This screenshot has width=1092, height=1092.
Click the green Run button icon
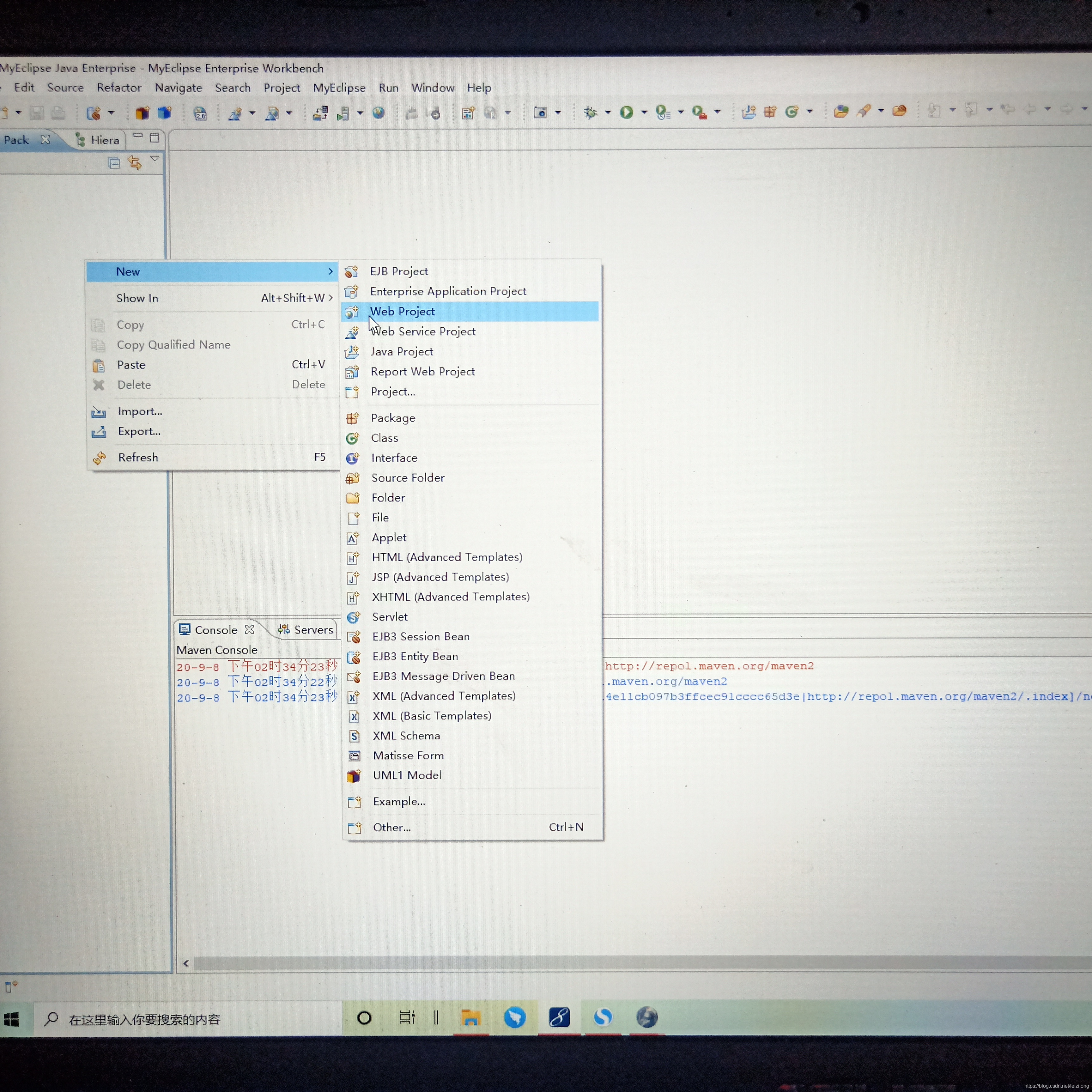(626, 112)
